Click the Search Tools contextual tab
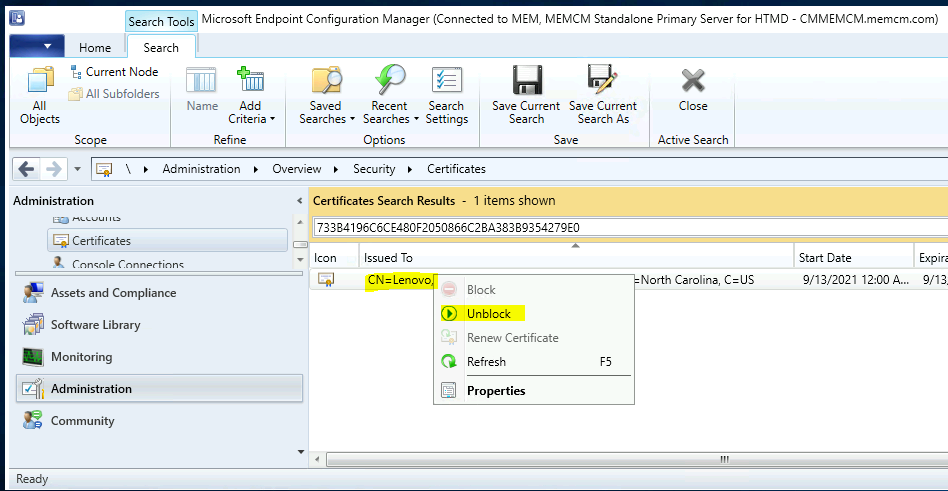The image size is (948, 491). point(161,22)
